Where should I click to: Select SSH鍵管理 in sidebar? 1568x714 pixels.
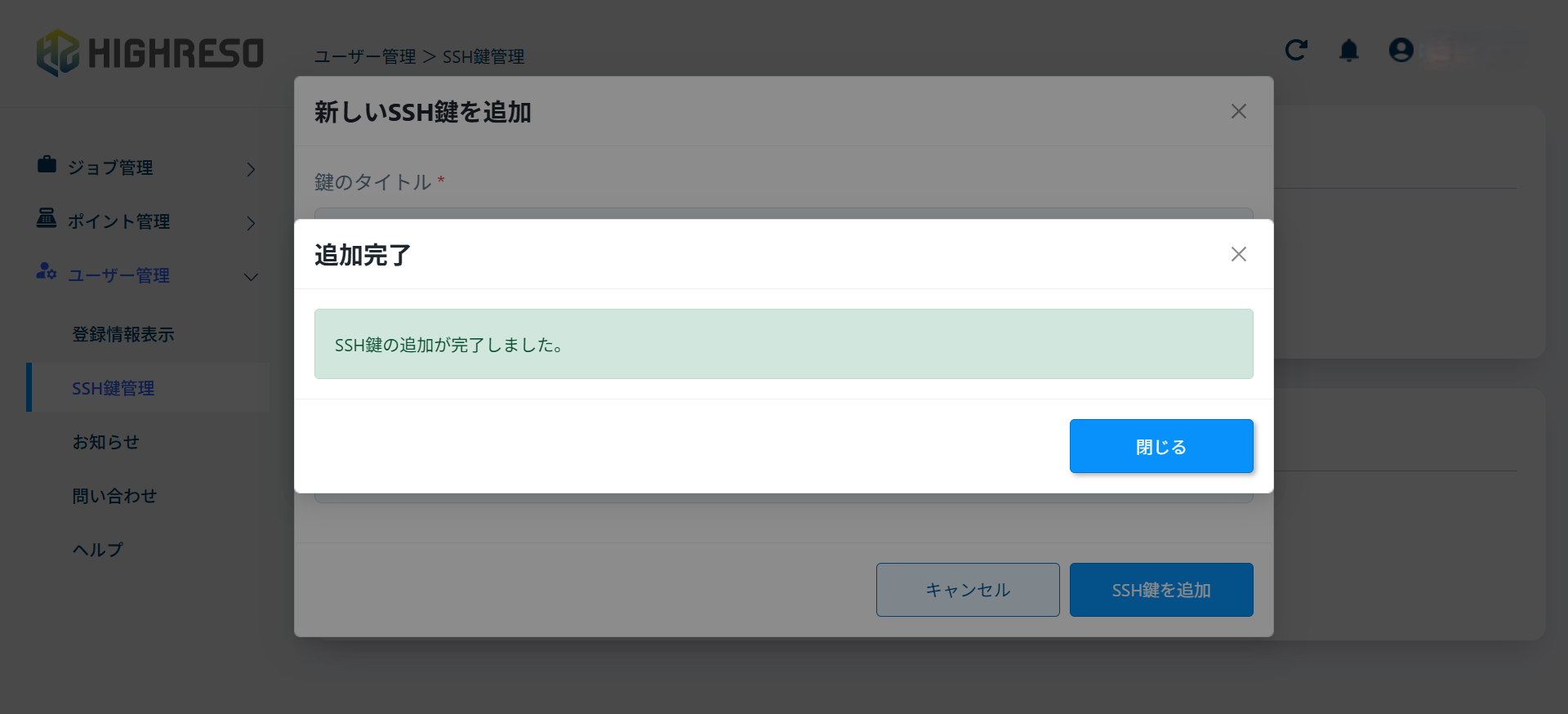pyautogui.click(x=113, y=388)
